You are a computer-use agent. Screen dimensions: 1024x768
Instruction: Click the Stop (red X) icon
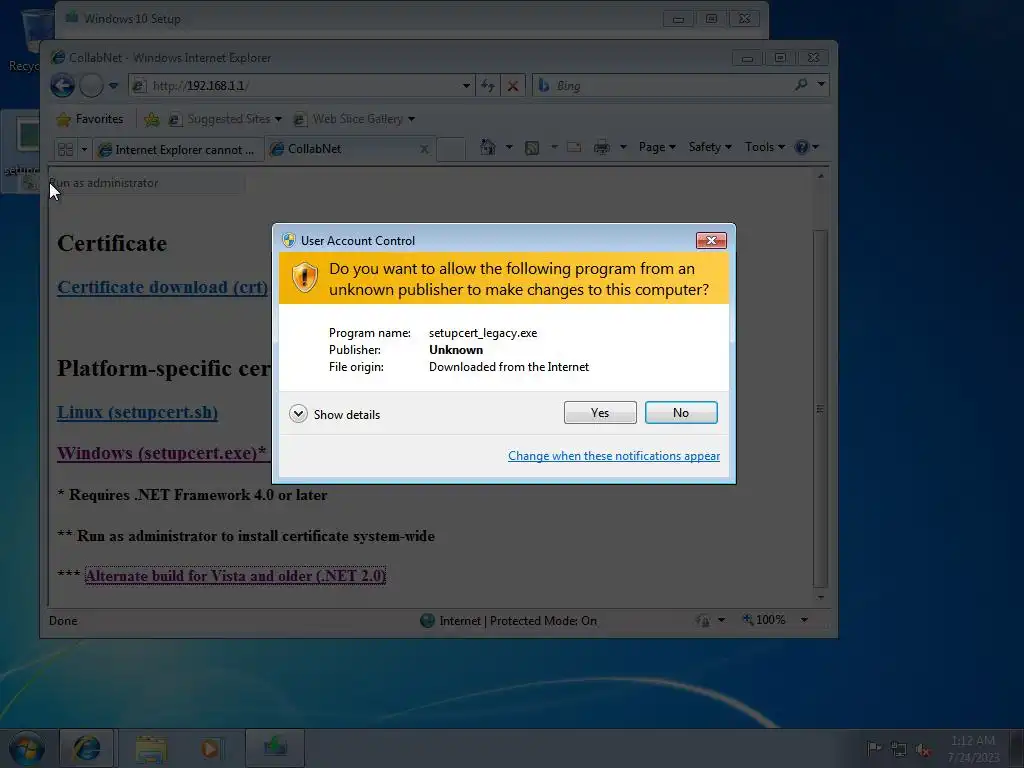coord(513,86)
